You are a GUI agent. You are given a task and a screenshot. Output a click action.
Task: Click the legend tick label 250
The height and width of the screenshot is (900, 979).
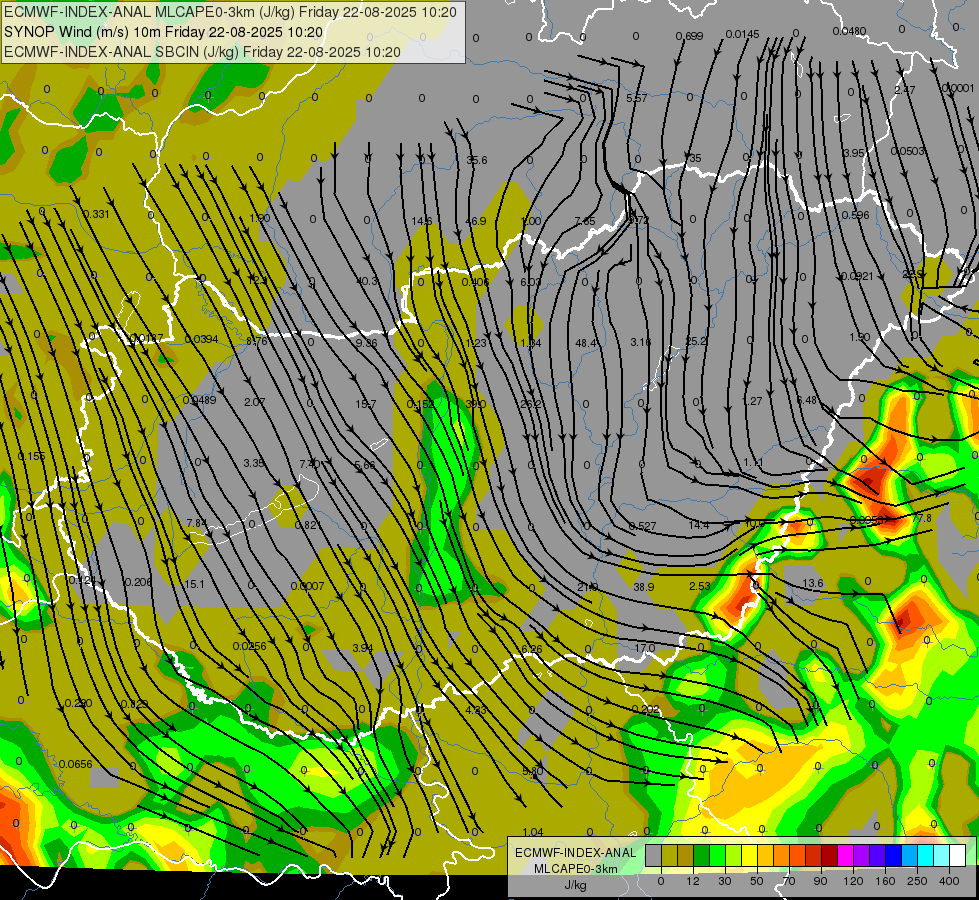pyautogui.click(x=917, y=881)
